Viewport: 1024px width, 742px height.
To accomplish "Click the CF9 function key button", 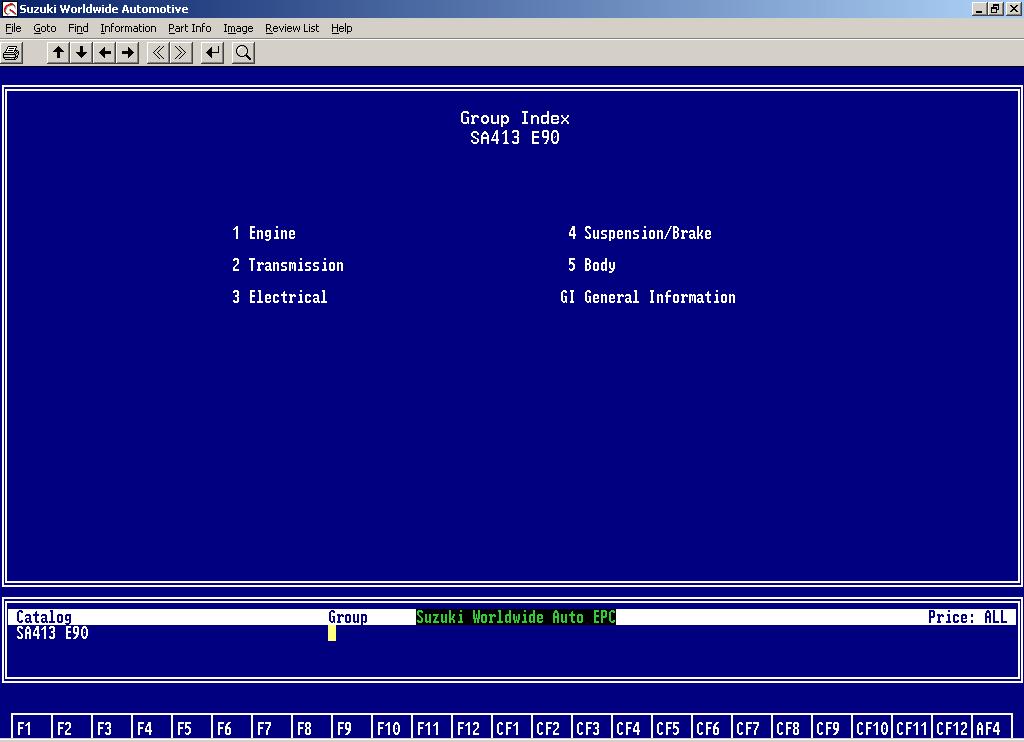I will point(831,728).
